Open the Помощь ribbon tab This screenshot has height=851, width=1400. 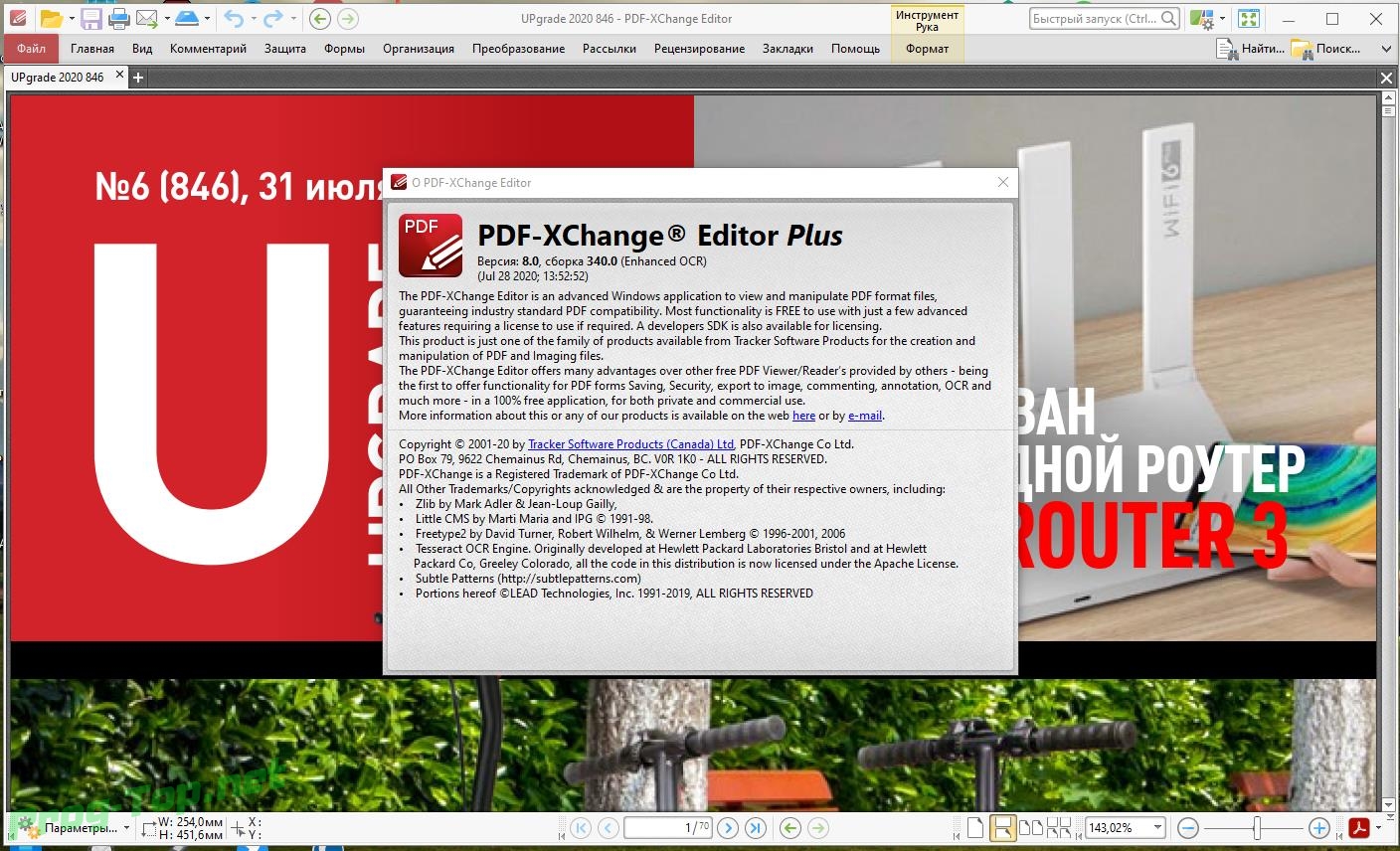(855, 48)
